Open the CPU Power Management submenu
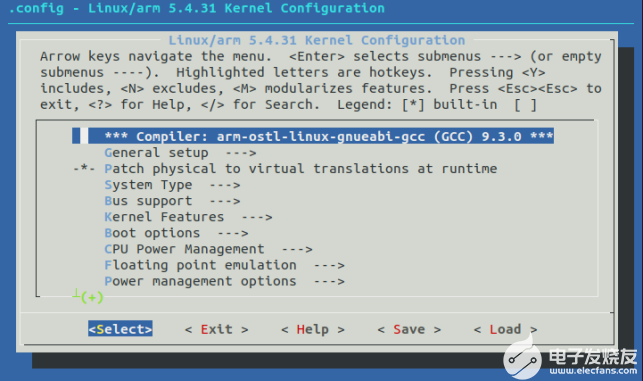Image resolution: width=643 pixels, height=381 pixels. pos(208,249)
